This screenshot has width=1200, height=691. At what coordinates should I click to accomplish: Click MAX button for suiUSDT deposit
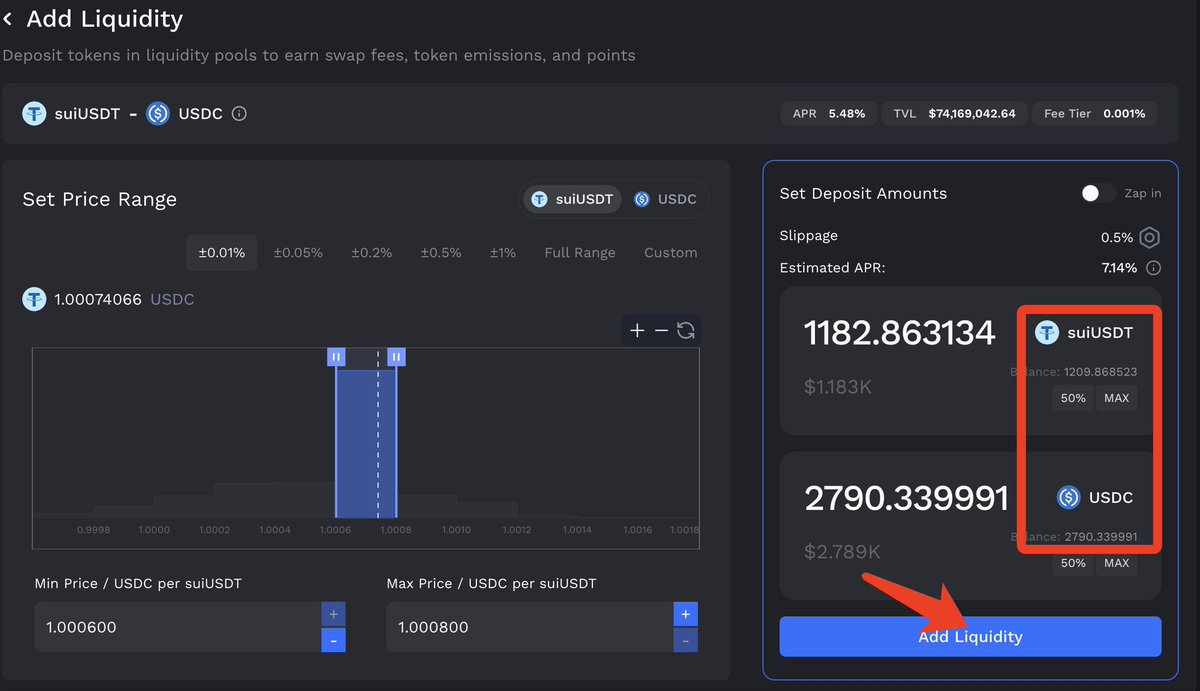click(x=1116, y=398)
